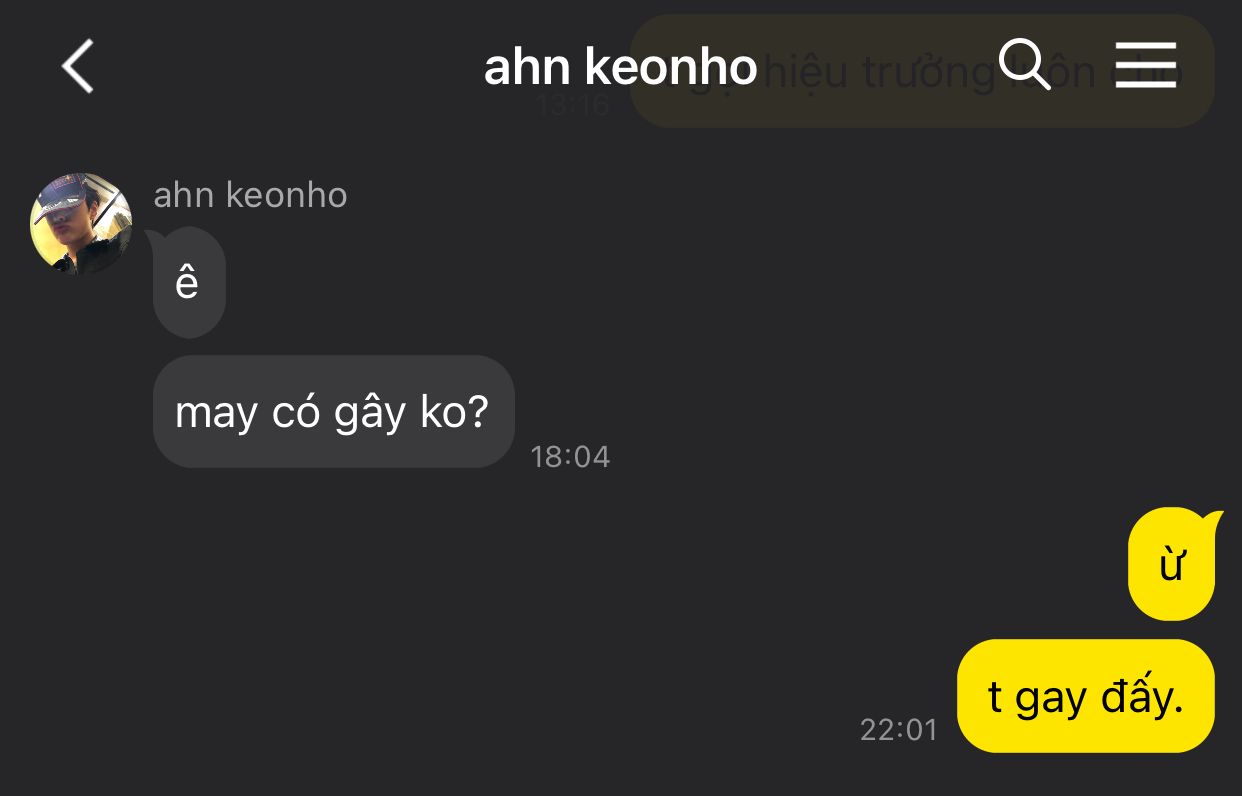Tap the header title ahn keonho
Image resolution: width=1242 pixels, height=796 pixels.
(x=620, y=67)
